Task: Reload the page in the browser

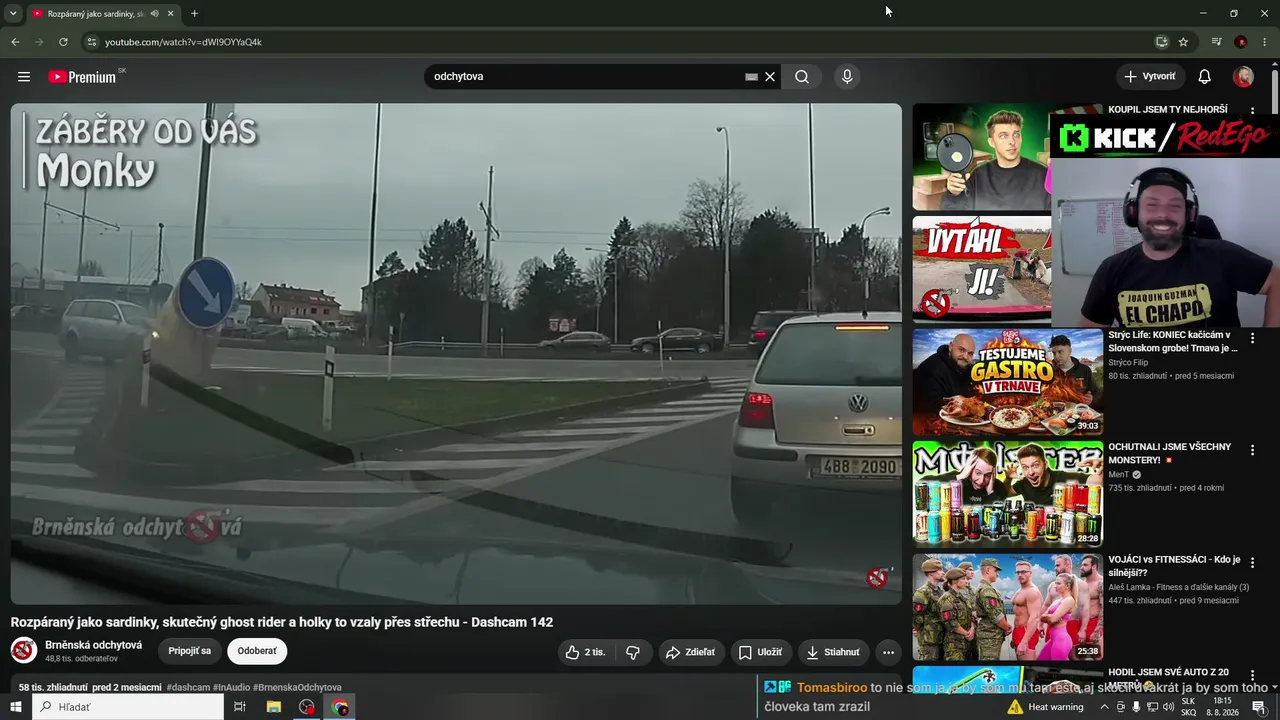Action: point(63,42)
